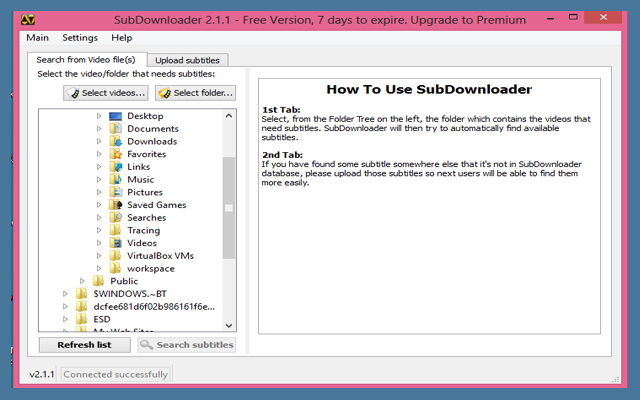
Task: Expand the VirtualBox VMs folder
Action: click(x=99, y=256)
